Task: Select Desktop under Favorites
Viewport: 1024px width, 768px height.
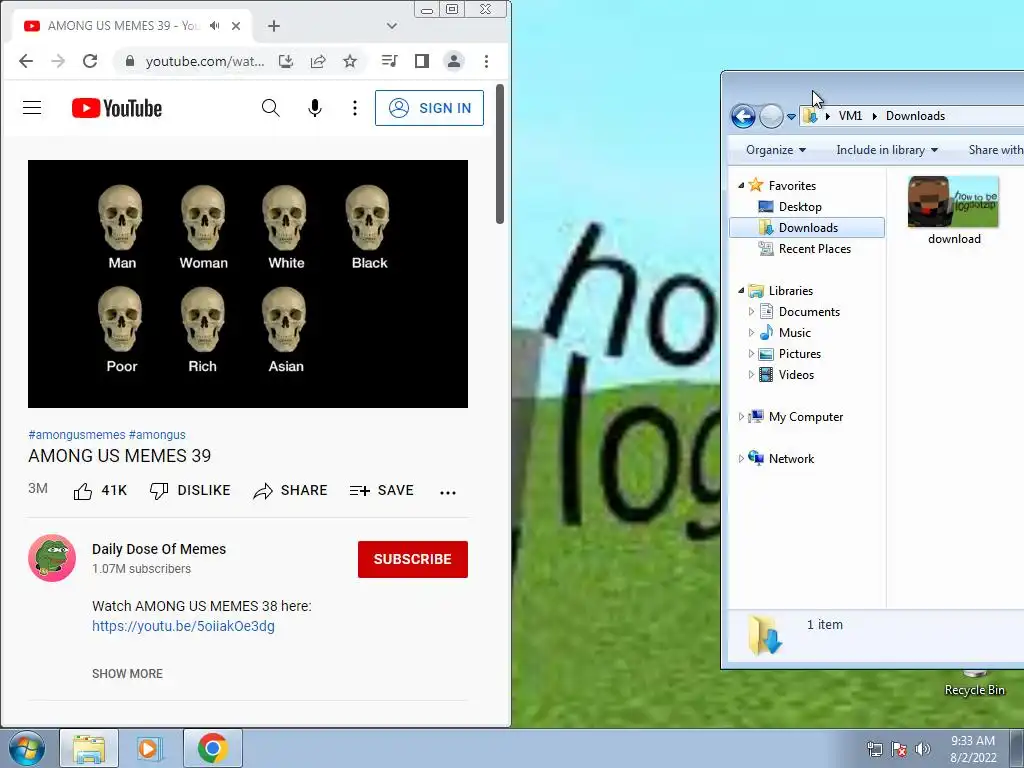Action: [800, 207]
